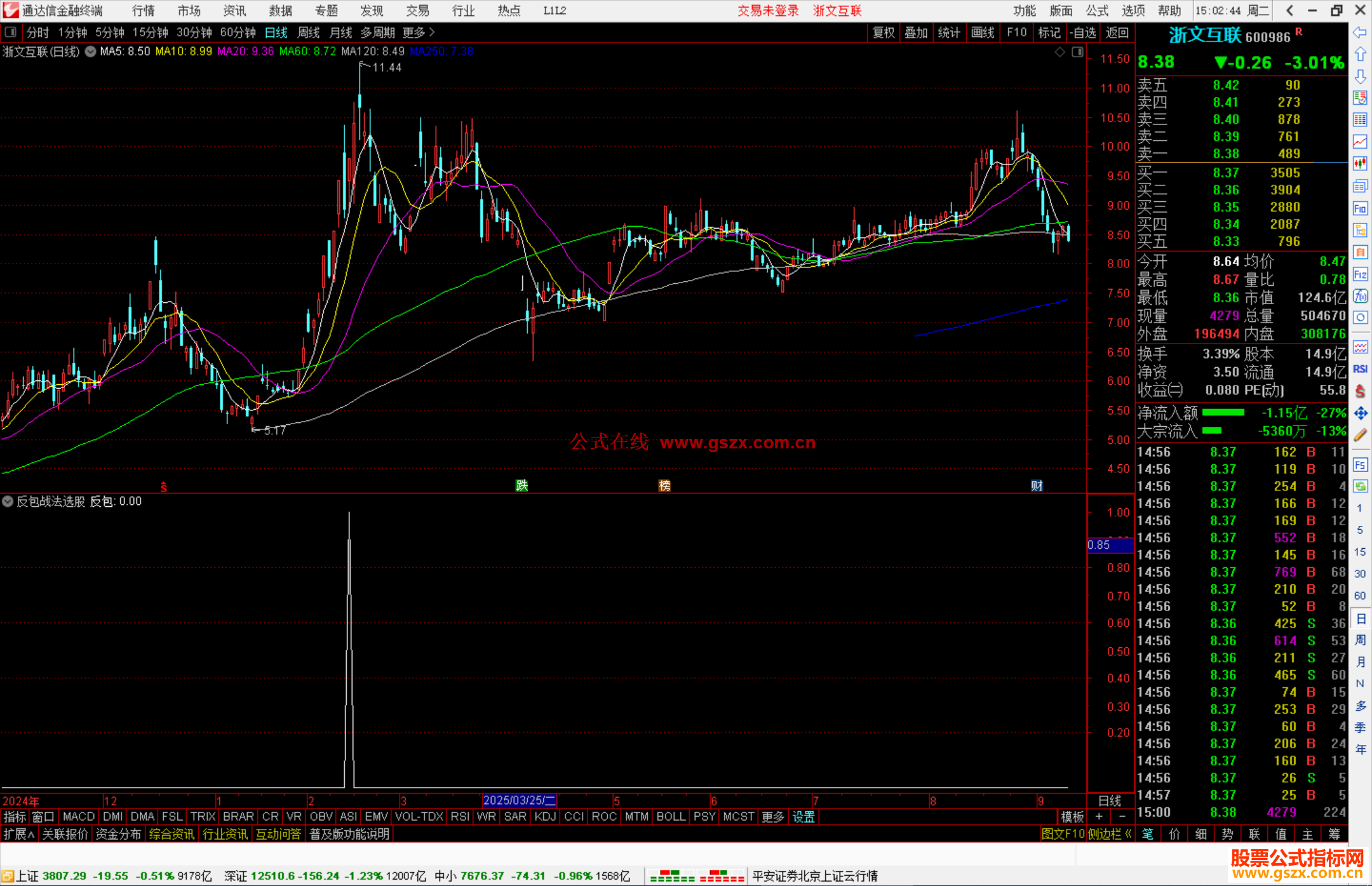Viewport: 1372px width, 886px height.
Task: Click the plus zoom-in button near 模板
Action: 1099,817
